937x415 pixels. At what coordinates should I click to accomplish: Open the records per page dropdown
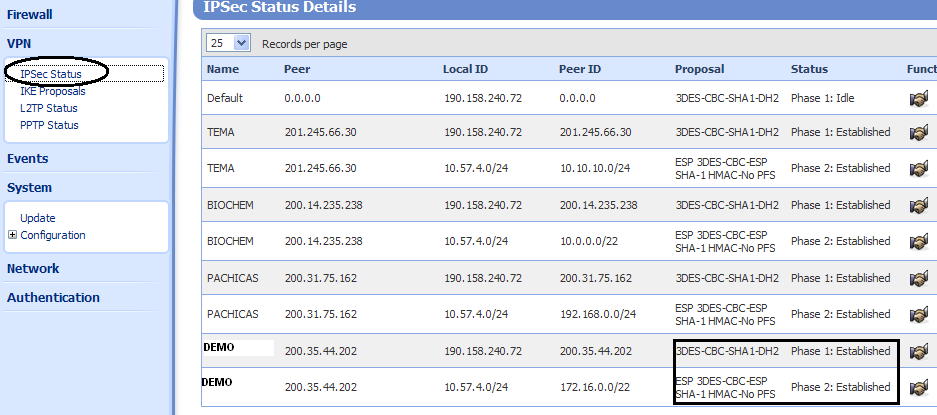pos(241,43)
